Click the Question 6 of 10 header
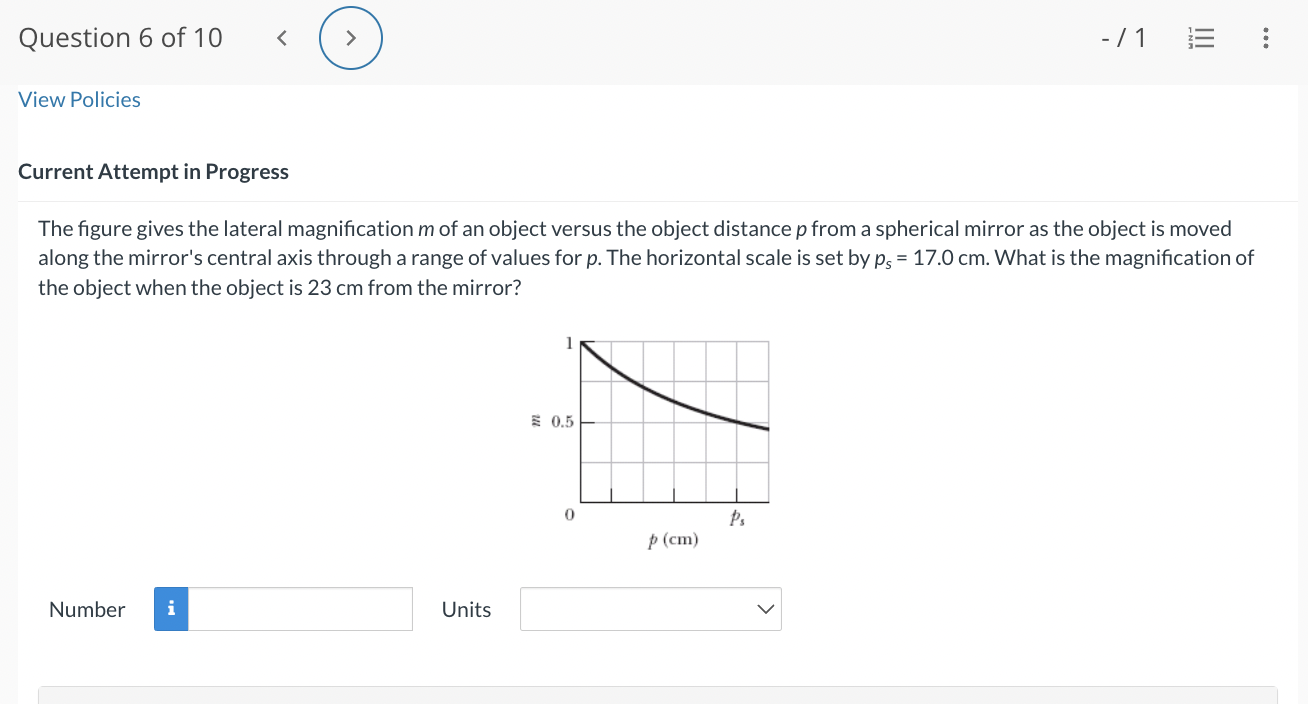Screen dimensions: 1308x704 click(120, 37)
